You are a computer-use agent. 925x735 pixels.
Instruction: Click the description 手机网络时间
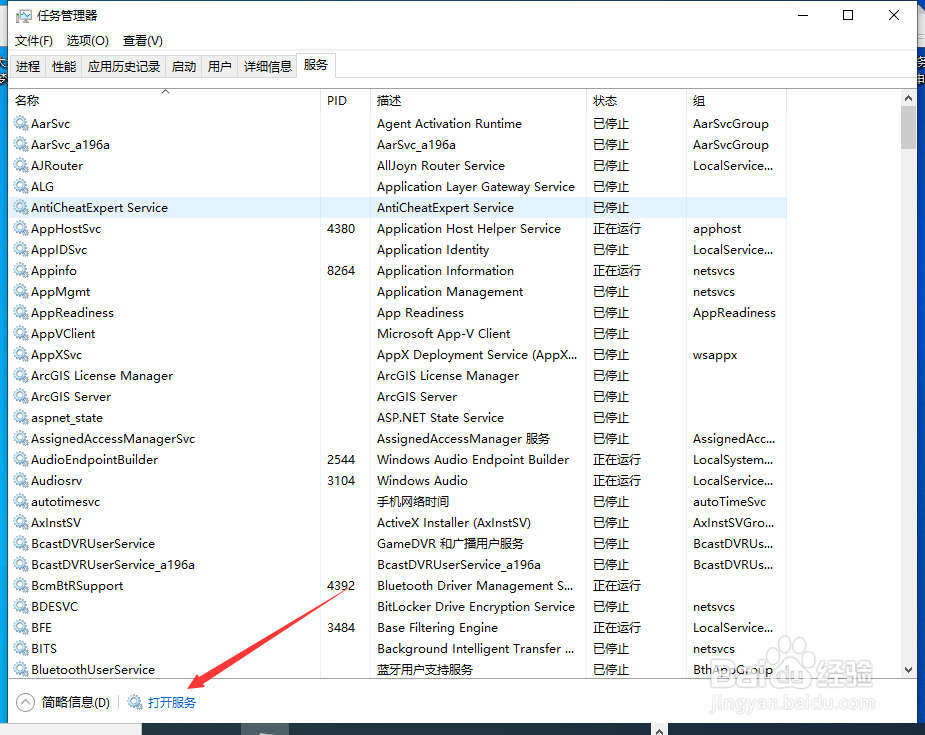tap(413, 501)
